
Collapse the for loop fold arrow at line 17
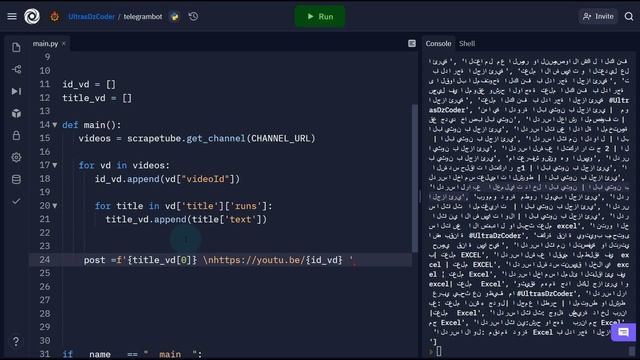[x=55, y=165]
